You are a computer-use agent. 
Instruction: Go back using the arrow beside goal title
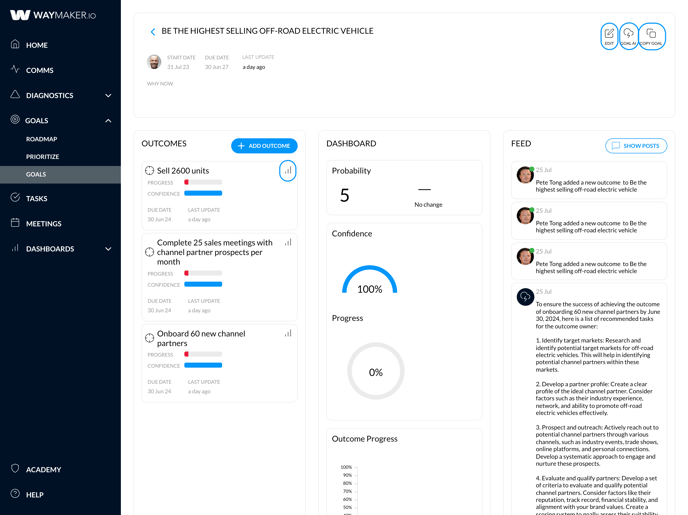(153, 32)
